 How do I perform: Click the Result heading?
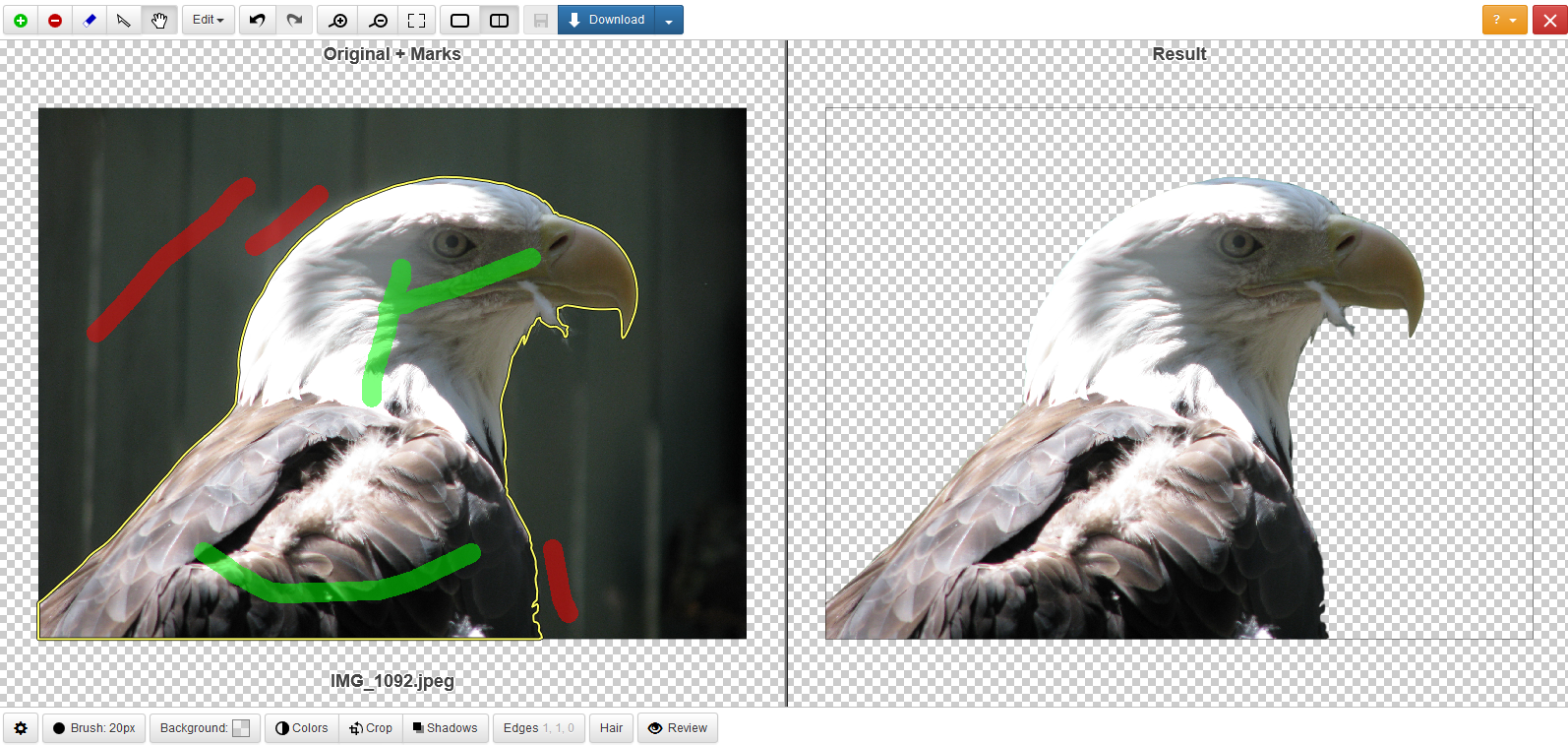[x=1179, y=54]
